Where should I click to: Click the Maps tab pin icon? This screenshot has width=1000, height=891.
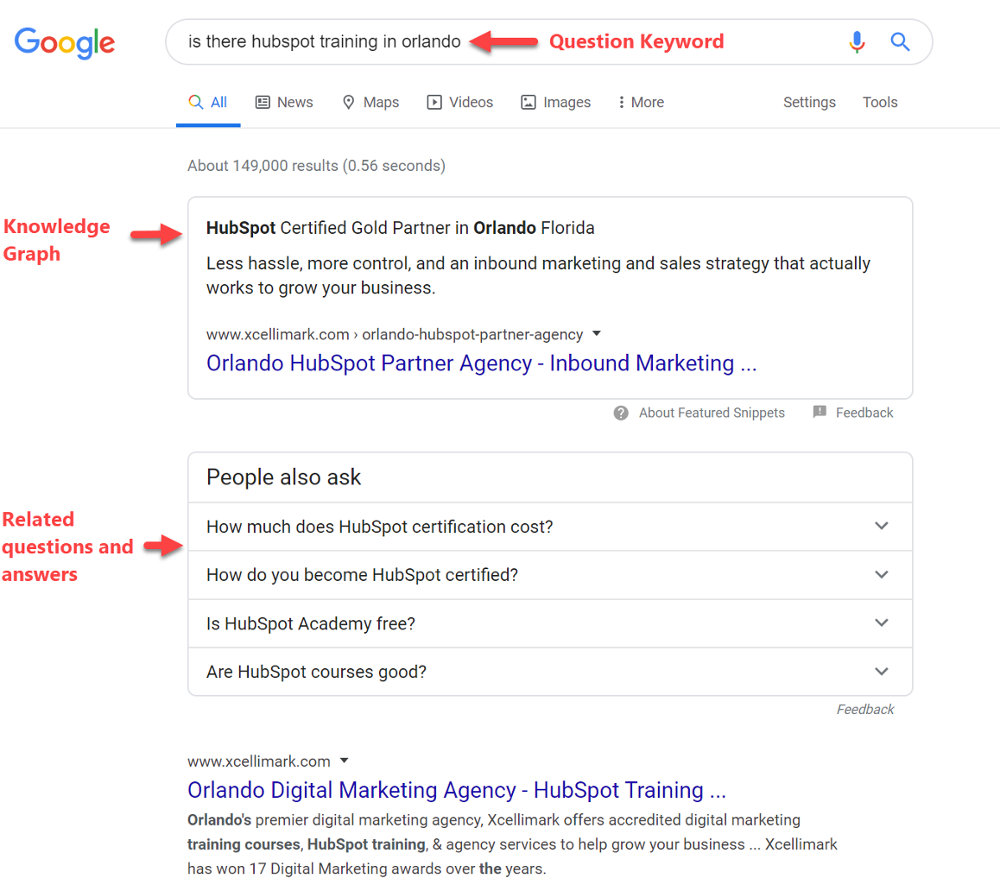(348, 102)
